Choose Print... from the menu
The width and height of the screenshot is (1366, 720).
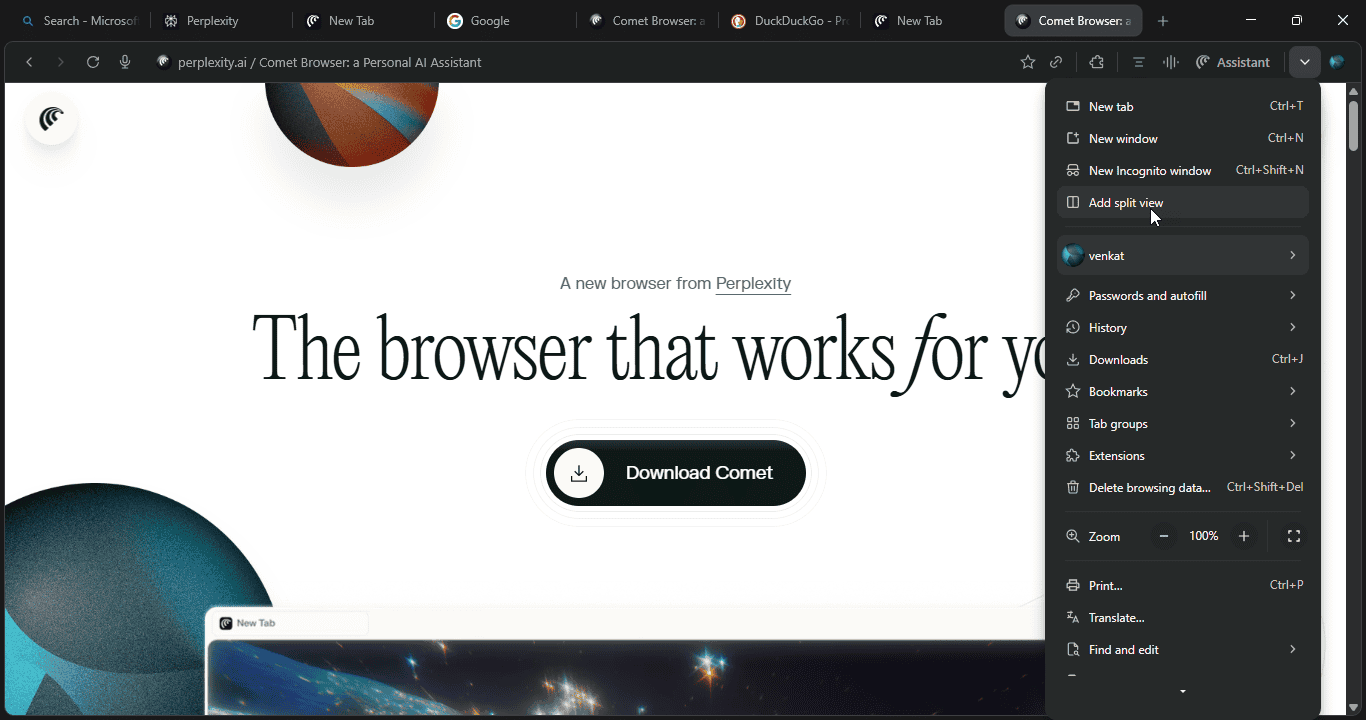[x=1106, y=585]
